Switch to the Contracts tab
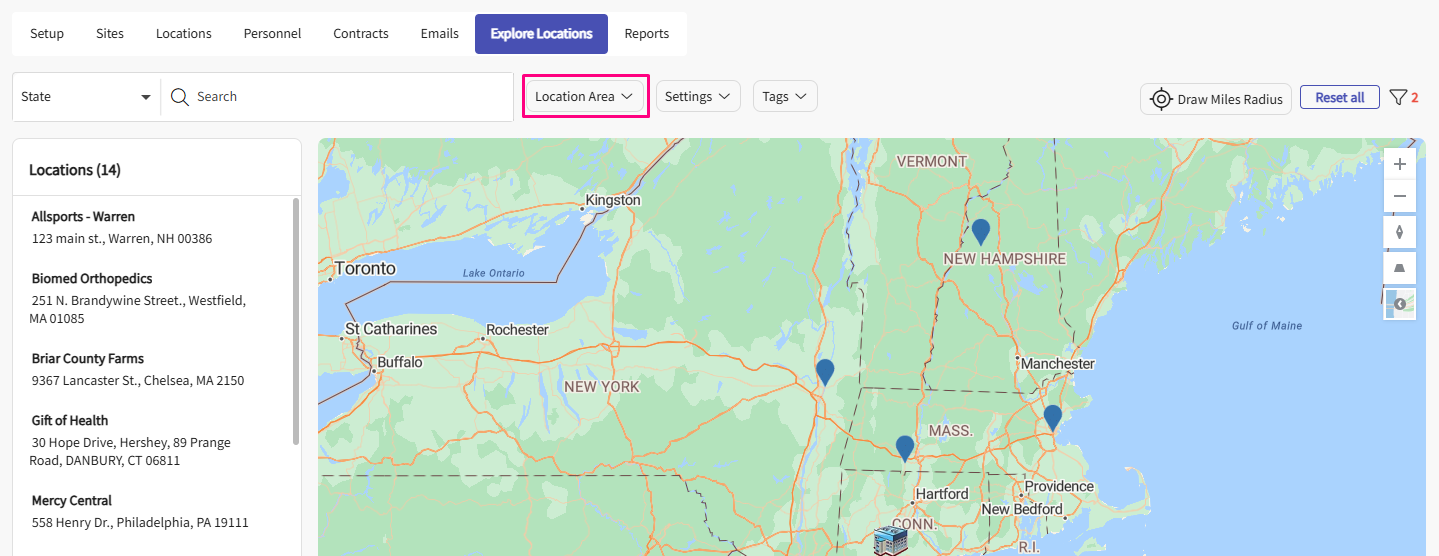The height and width of the screenshot is (556, 1439). [360, 34]
